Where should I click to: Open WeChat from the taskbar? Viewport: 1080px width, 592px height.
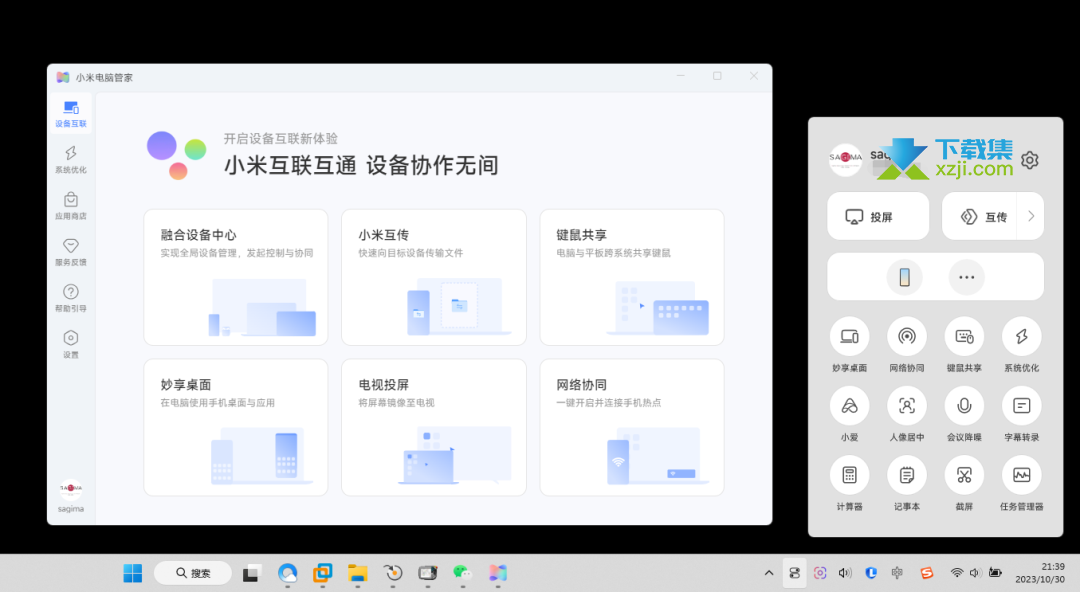click(462, 573)
